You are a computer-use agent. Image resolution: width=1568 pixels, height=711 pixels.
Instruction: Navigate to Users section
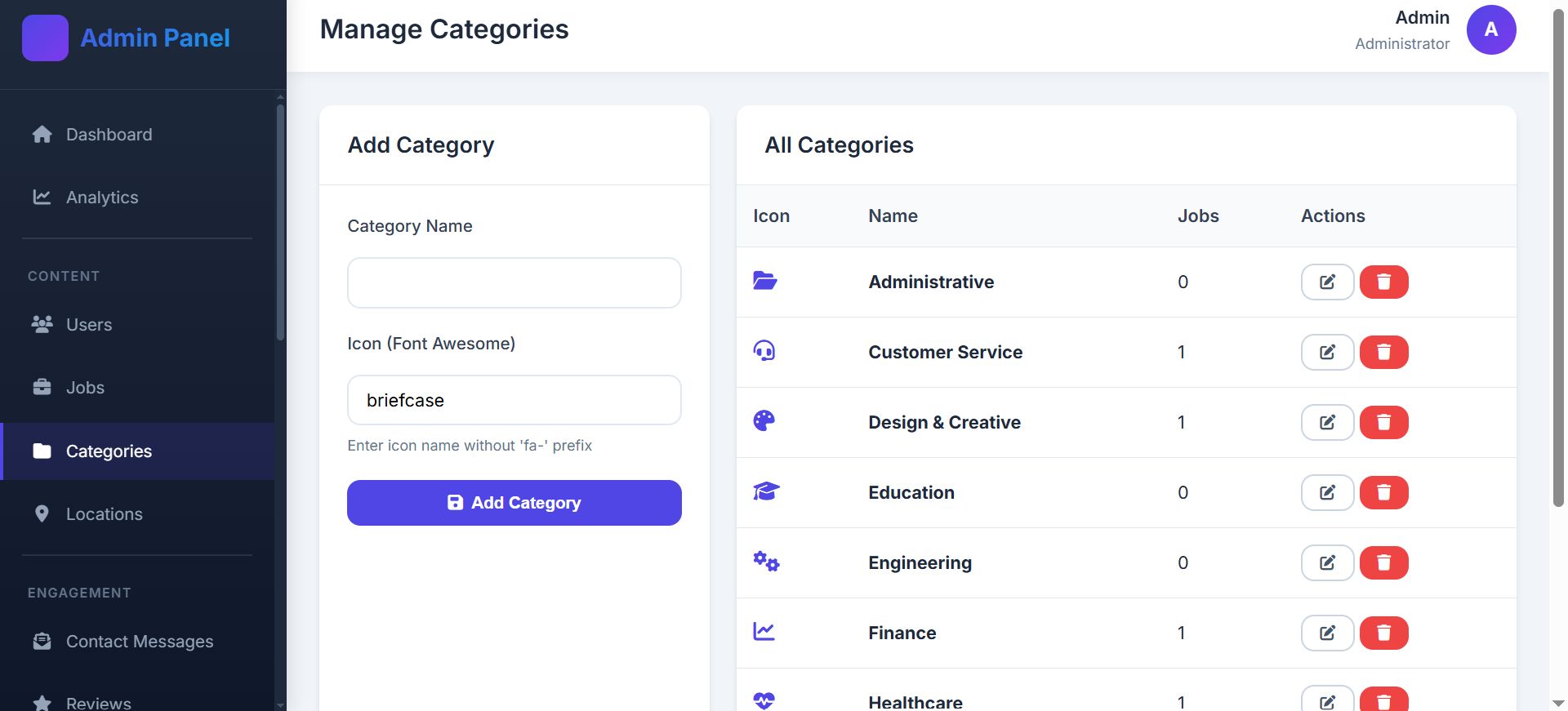(89, 325)
